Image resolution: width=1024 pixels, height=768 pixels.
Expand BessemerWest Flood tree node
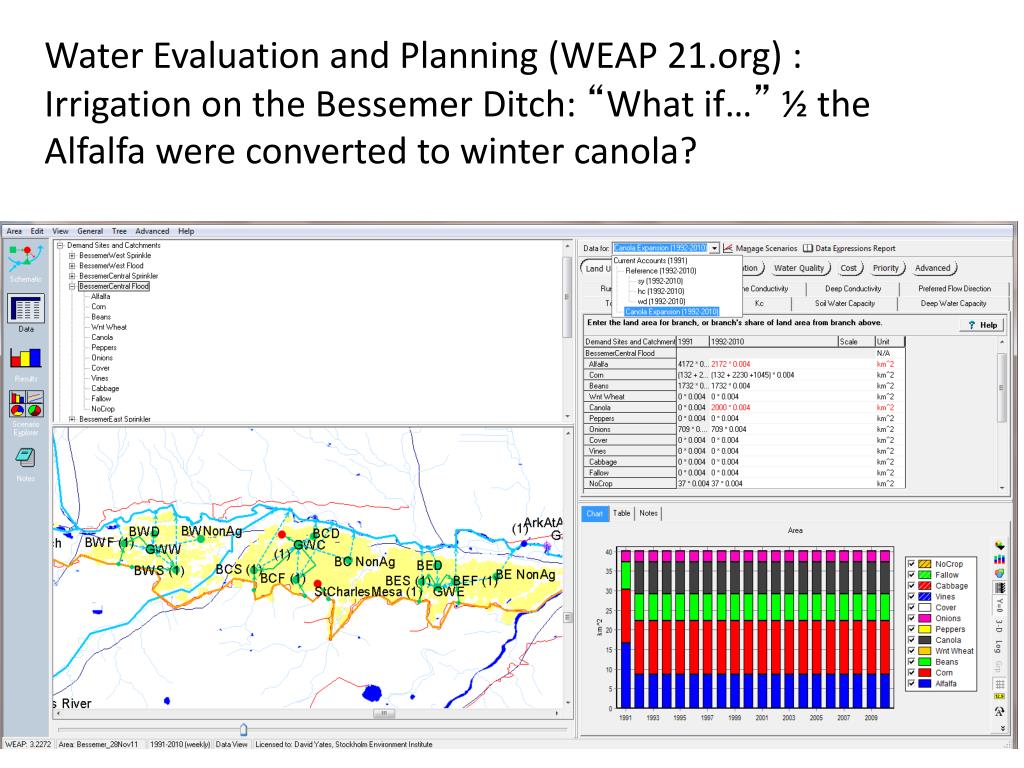[72, 266]
